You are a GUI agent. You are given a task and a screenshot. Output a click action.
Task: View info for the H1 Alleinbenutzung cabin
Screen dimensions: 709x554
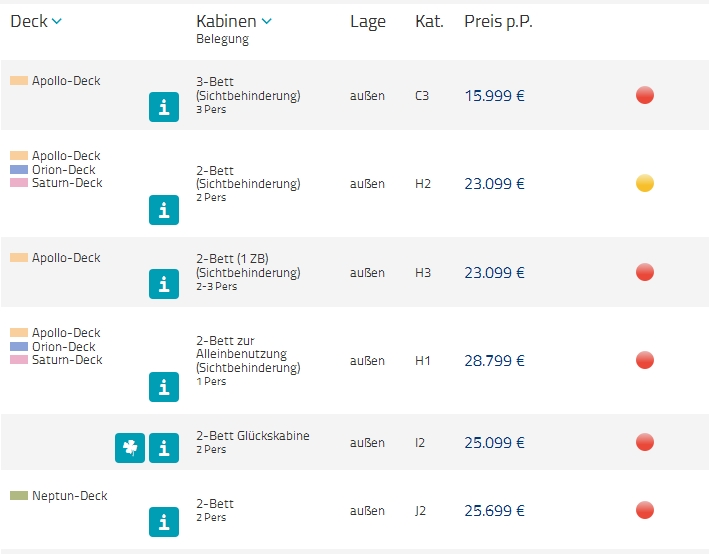coord(164,387)
